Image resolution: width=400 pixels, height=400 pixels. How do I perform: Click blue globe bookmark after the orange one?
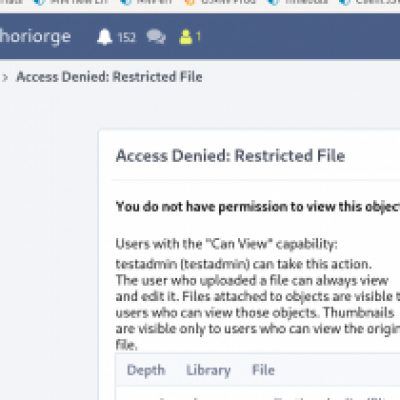(x=274, y=2)
